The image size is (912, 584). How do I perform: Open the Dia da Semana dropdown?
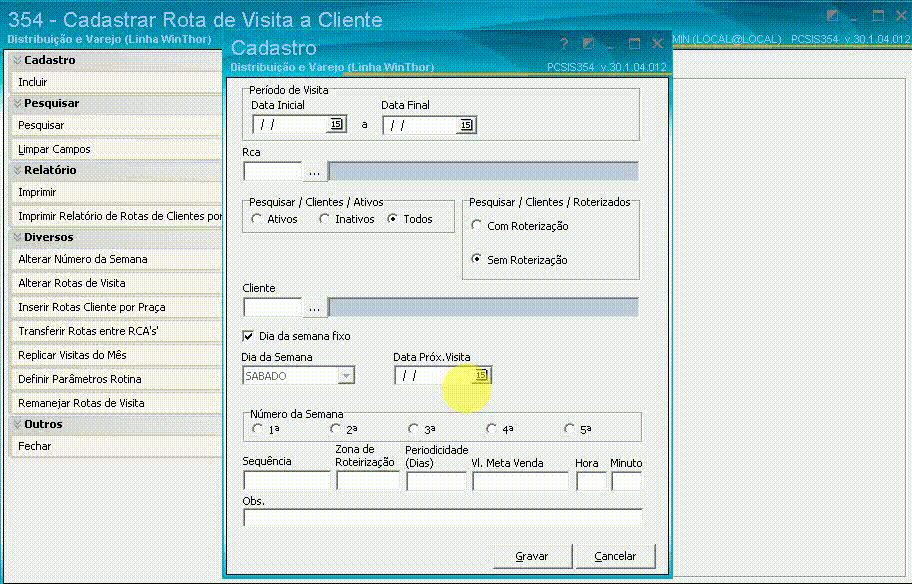346,376
